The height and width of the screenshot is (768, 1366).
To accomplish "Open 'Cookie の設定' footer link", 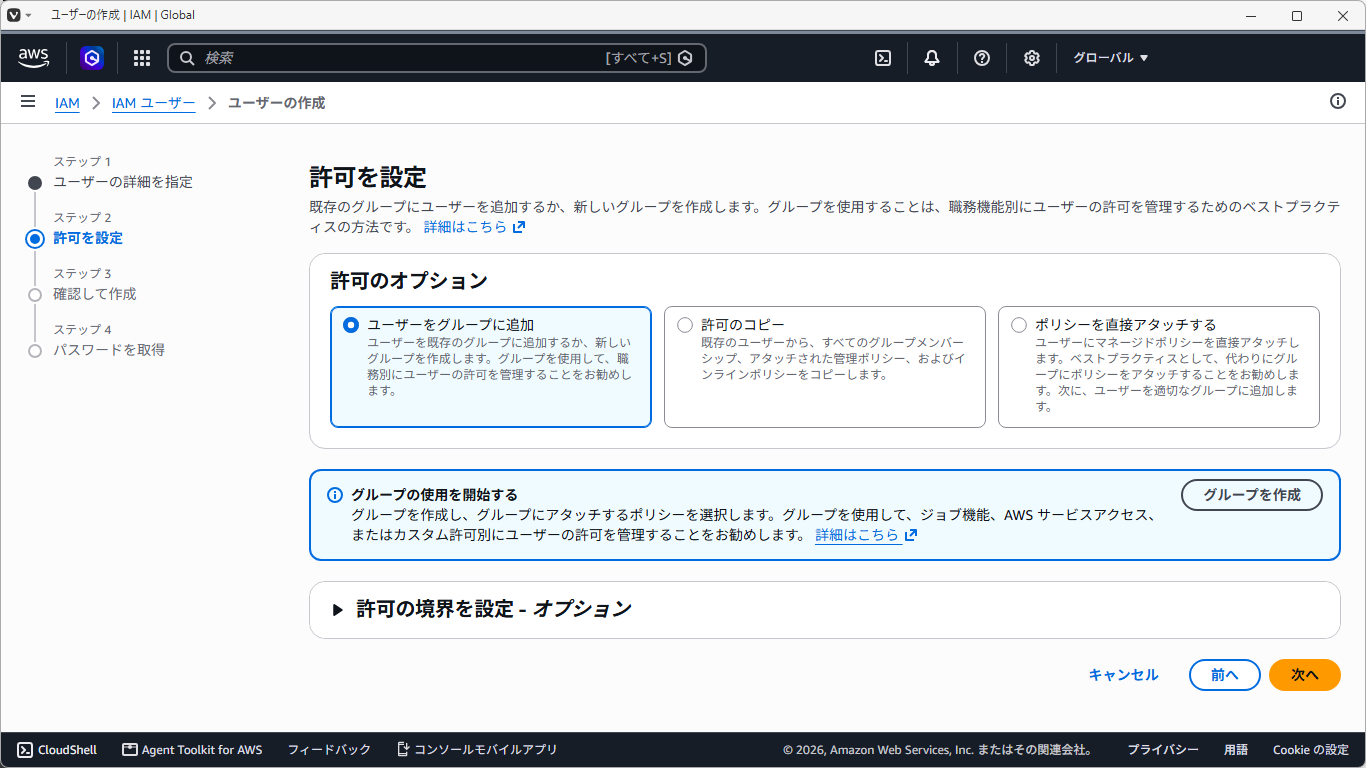I will tap(1311, 750).
